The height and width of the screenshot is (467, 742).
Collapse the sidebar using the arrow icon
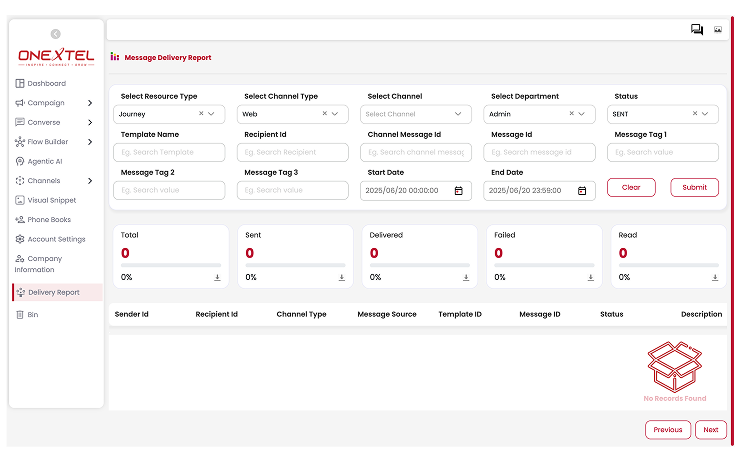pyautogui.click(x=55, y=34)
